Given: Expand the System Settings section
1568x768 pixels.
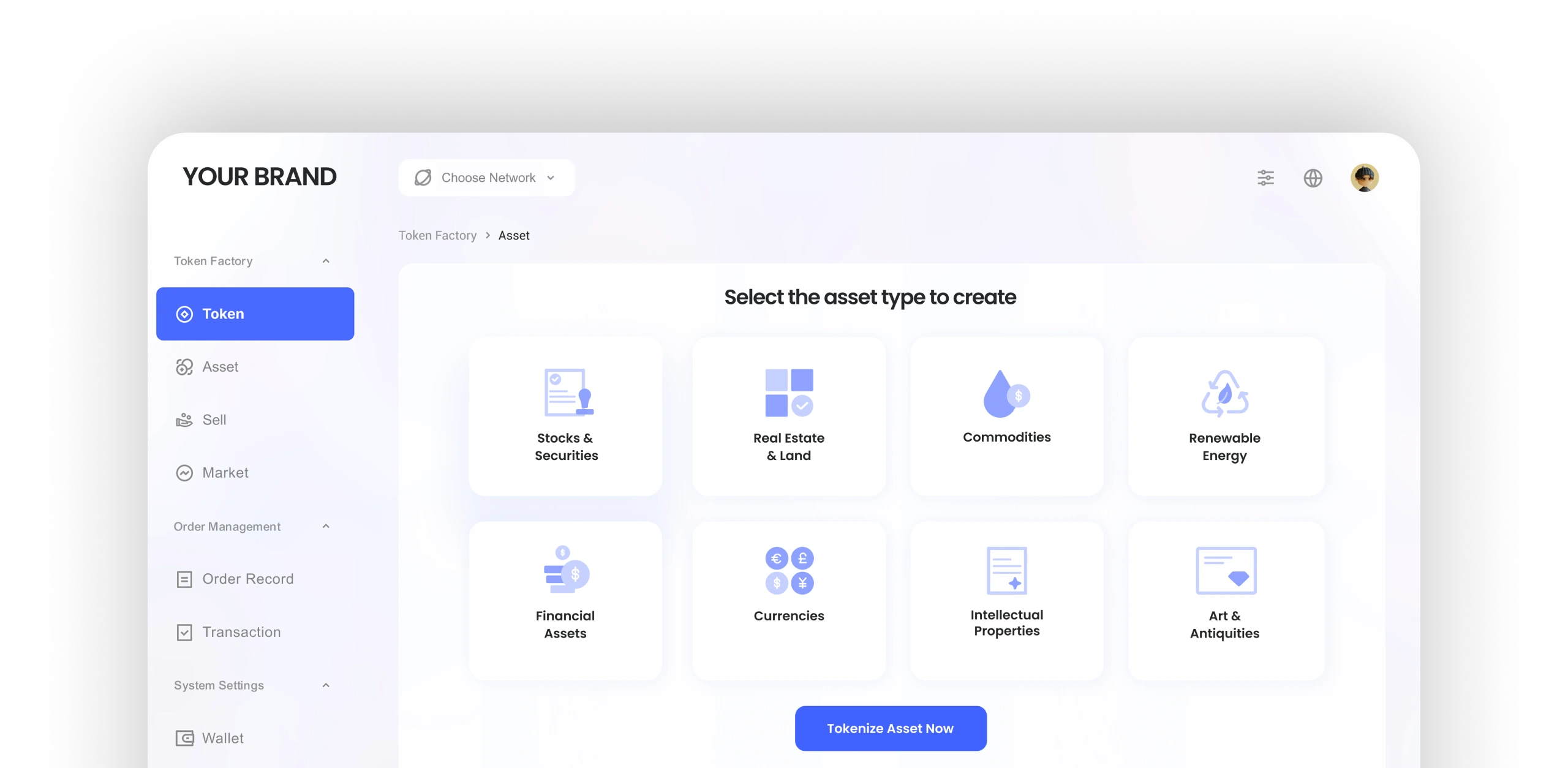Looking at the screenshot, I should [326, 685].
